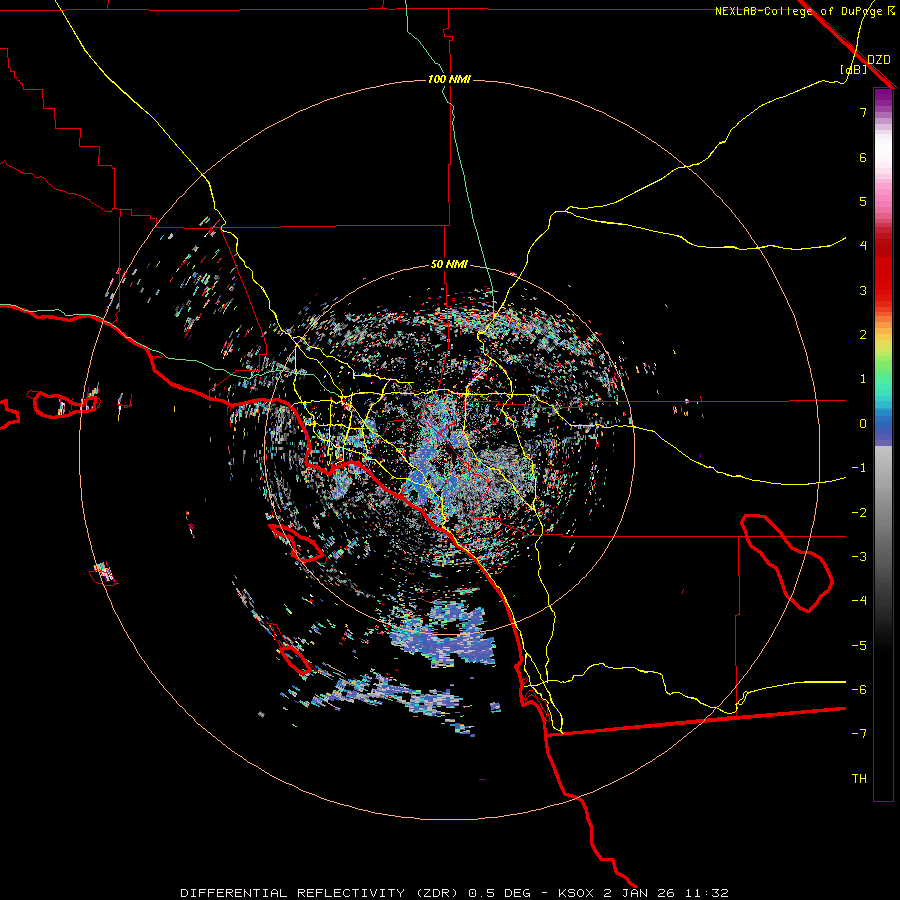This screenshot has height=900, width=900.
Task: Click the TH threshold label on scale
Action: [859, 779]
